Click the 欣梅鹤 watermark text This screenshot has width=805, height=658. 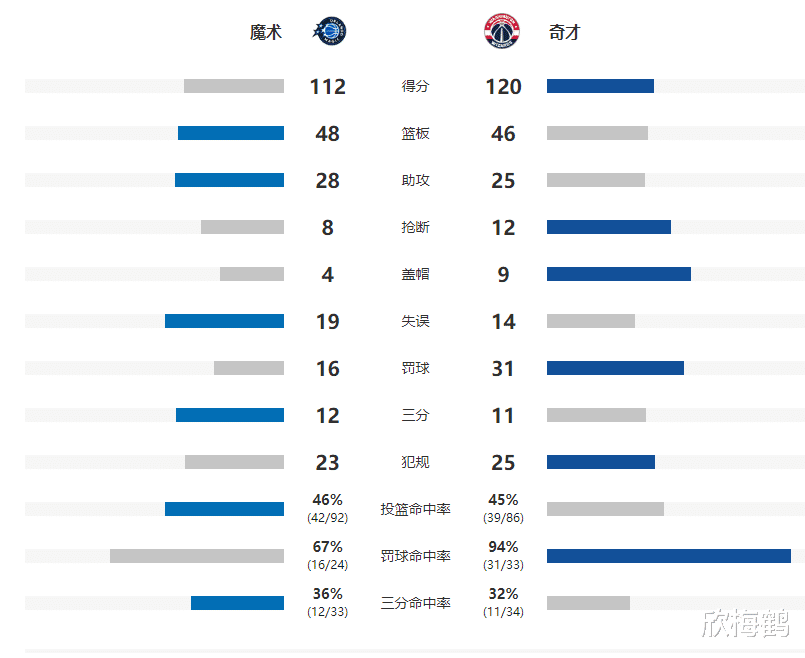[x=745, y=624]
